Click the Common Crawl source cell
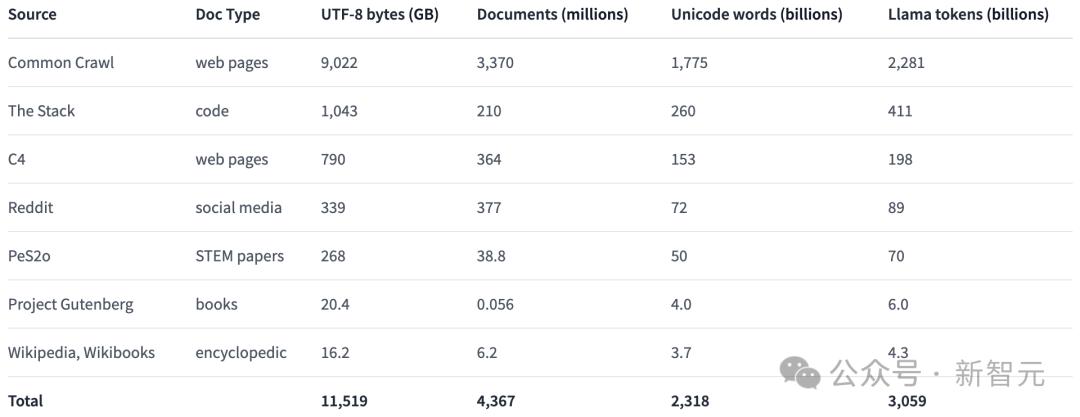The width and height of the screenshot is (1080, 417). pos(61,63)
